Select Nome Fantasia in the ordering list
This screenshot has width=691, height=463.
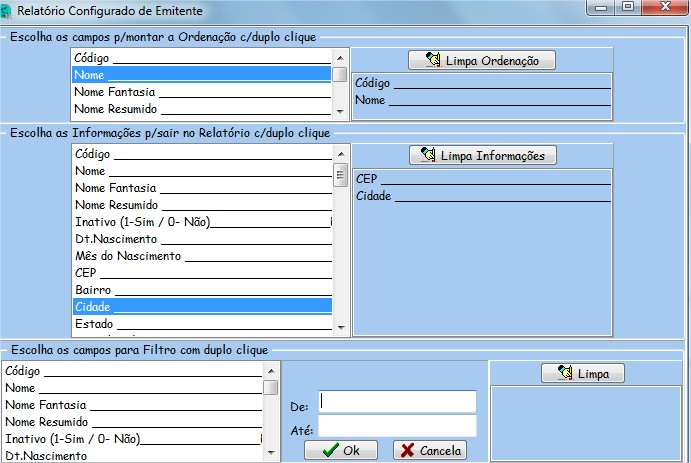[x=200, y=92]
